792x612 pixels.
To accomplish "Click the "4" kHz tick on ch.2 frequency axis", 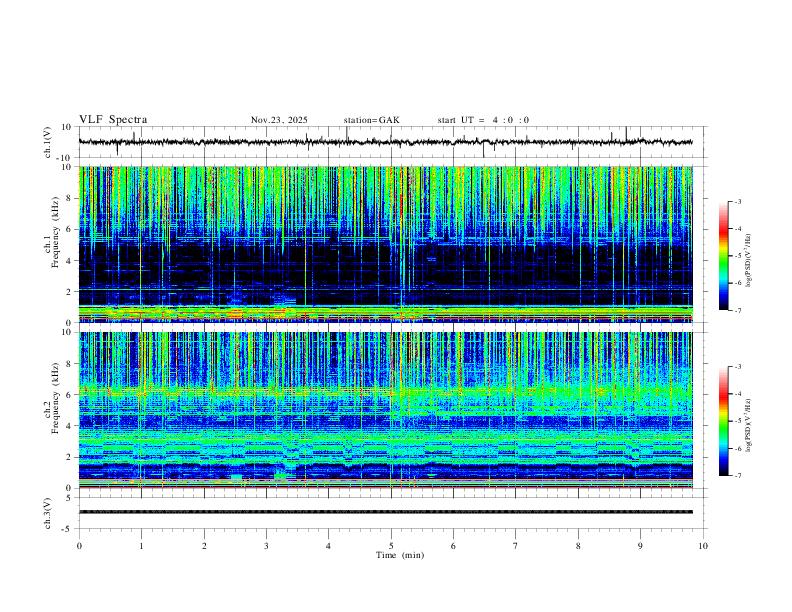I will 69,426.
